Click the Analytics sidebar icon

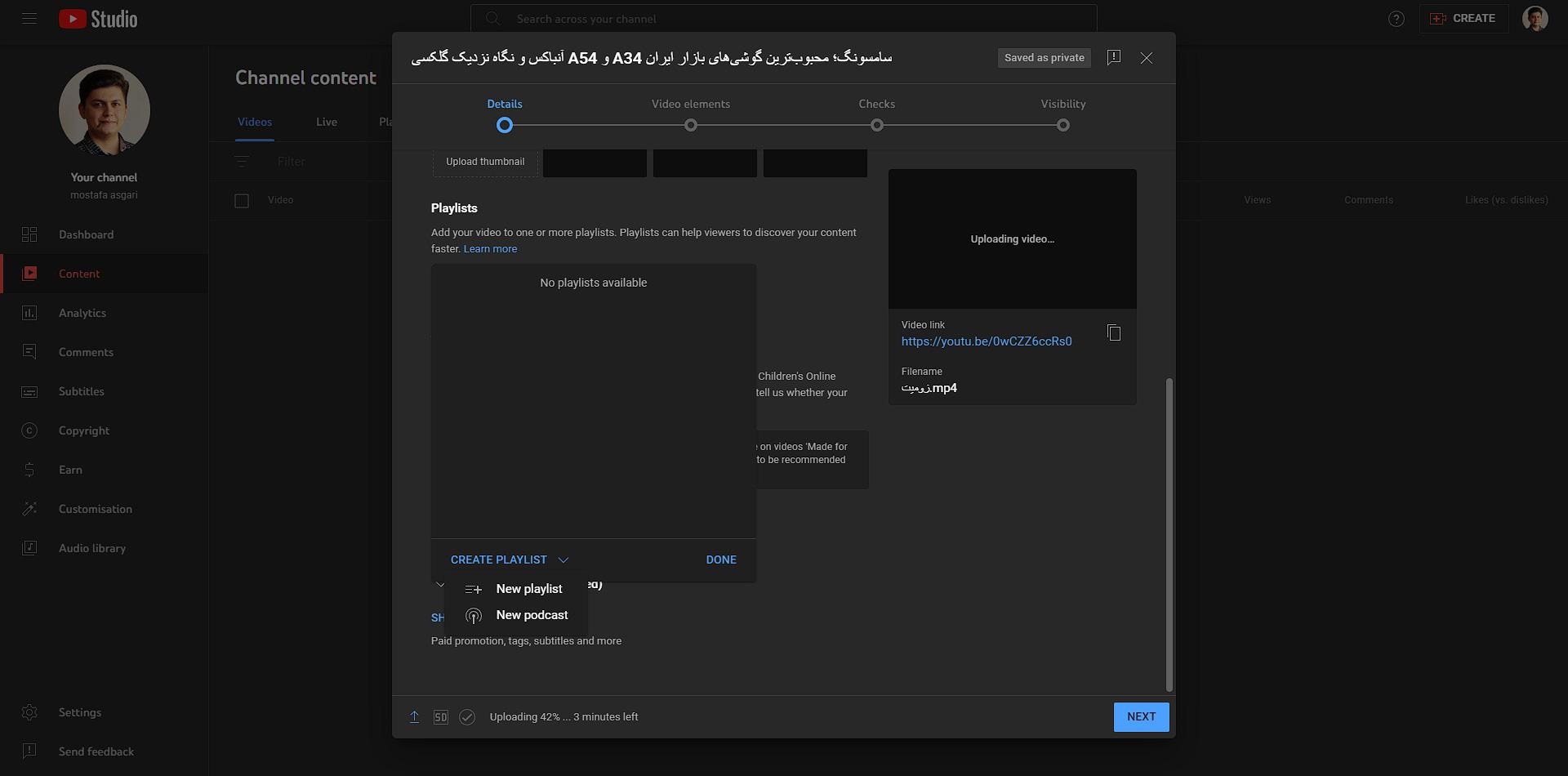click(x=29, y=313)
